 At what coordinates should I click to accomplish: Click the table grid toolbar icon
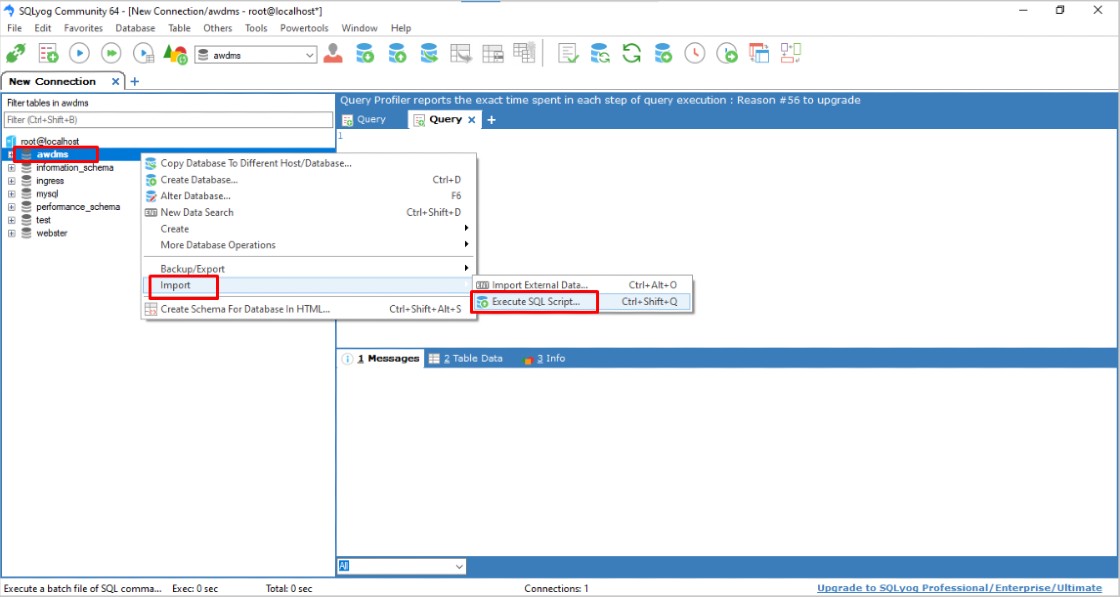click(524, 53)
